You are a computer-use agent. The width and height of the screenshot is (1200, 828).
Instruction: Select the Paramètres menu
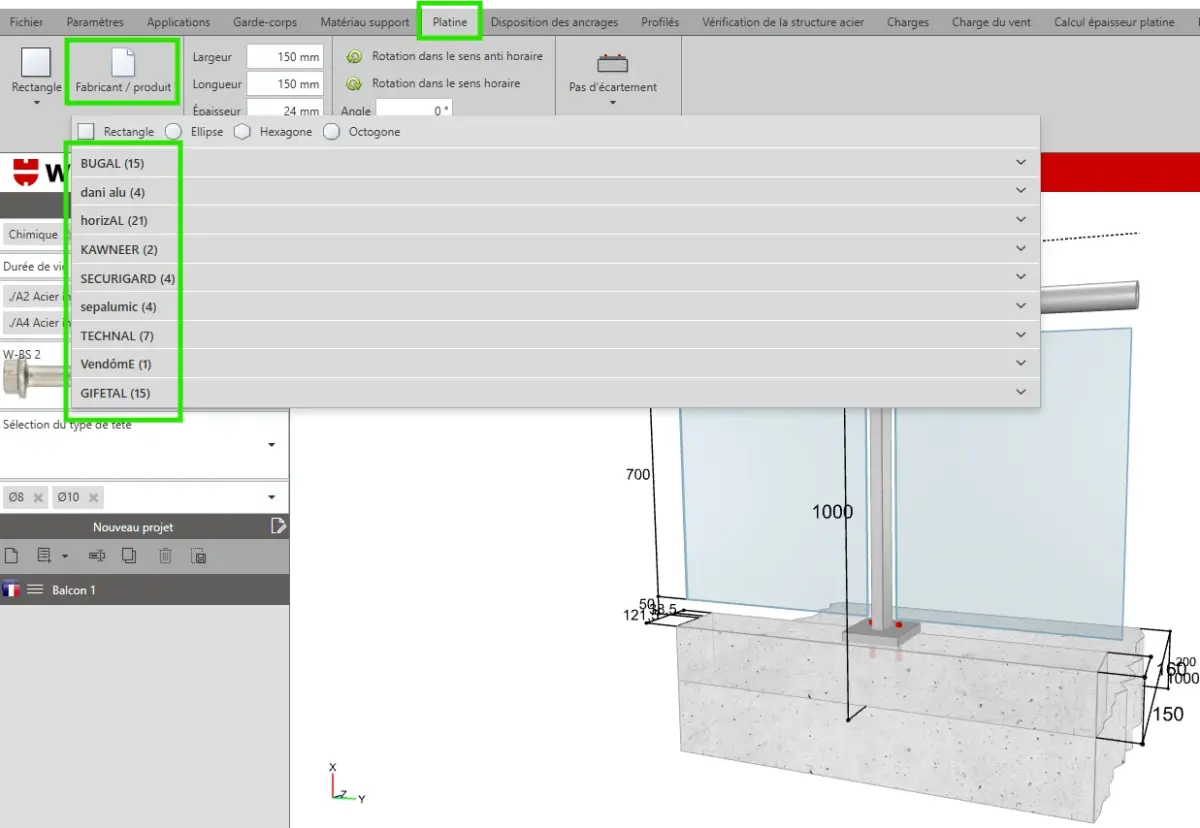[x=95, y=22]
